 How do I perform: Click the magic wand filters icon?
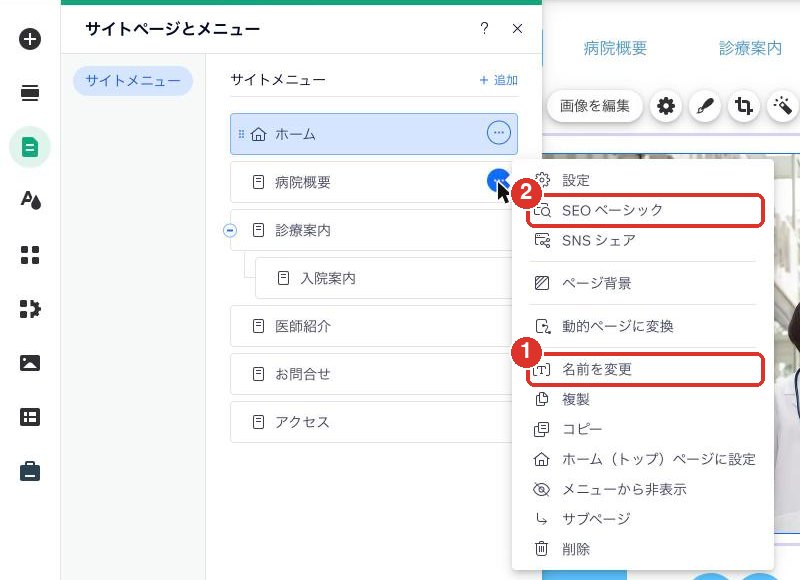pos(782,106)
